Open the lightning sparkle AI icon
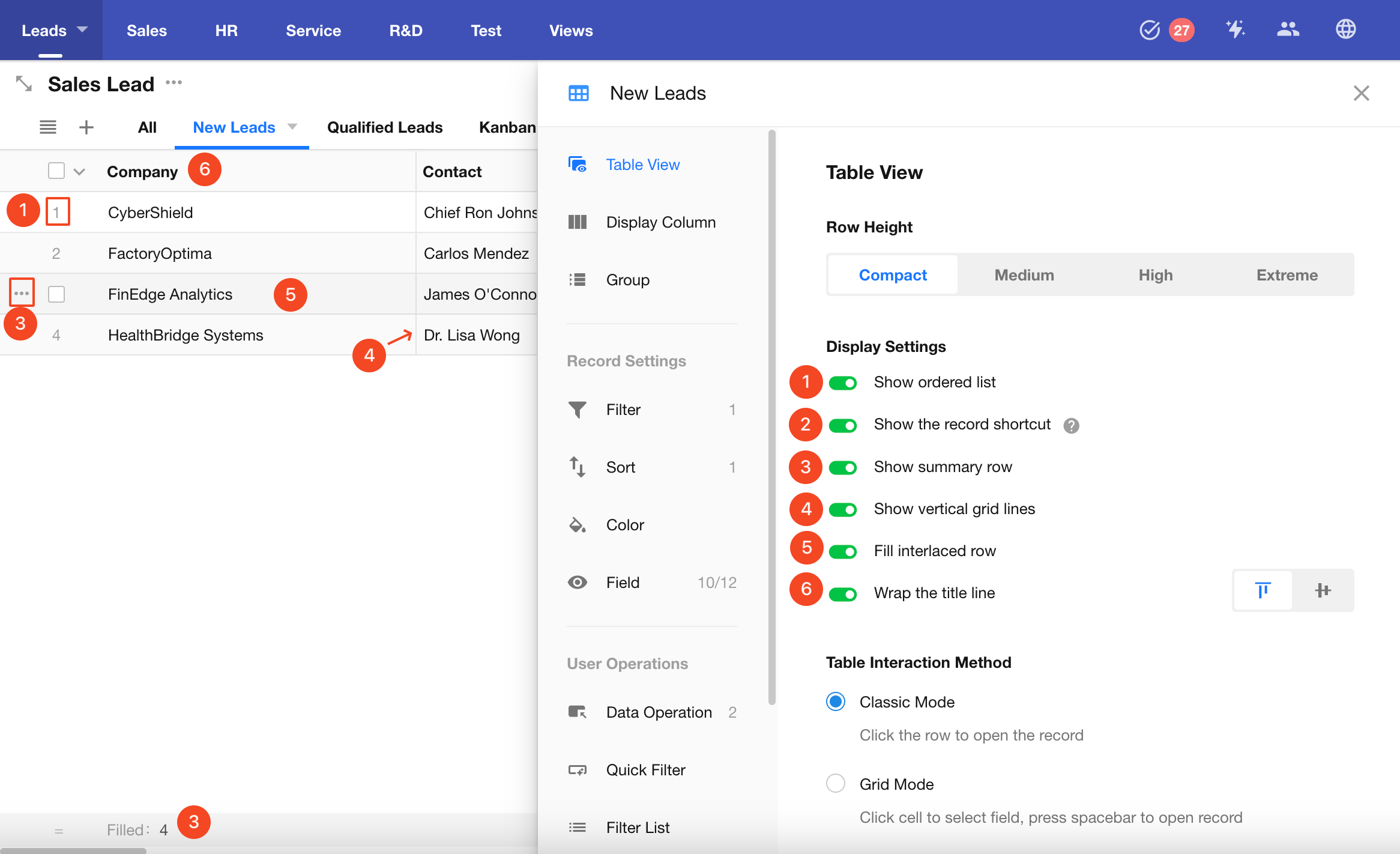Image resolution: width=1400 pixels, height=854 pixels. click(x=1235, y=29)
